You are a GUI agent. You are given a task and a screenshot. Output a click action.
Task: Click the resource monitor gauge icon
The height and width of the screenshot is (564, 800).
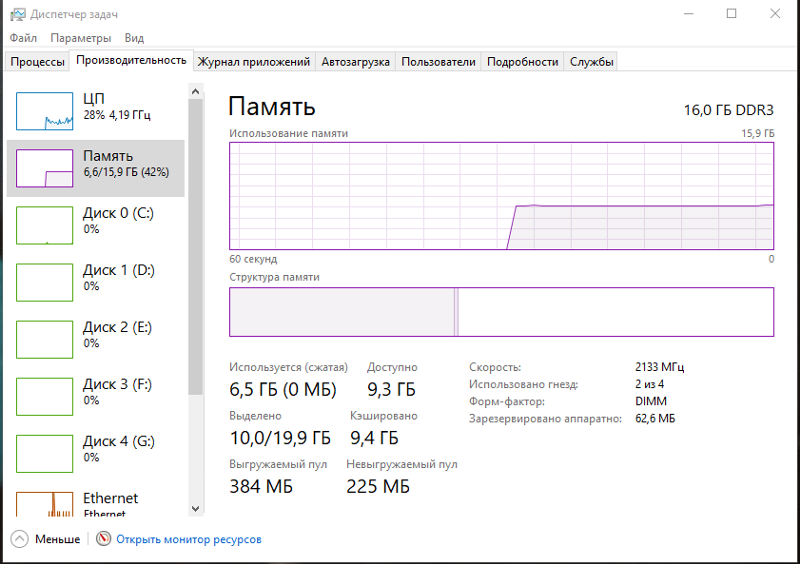[x=104, y=539]
